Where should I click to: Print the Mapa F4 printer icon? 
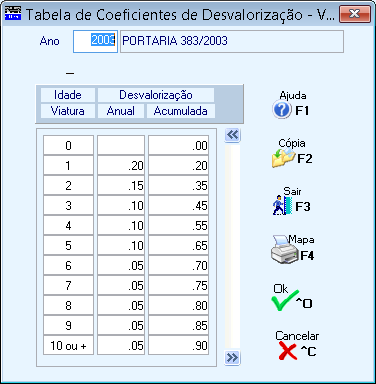pyautogui.click(x=284, y=251)
